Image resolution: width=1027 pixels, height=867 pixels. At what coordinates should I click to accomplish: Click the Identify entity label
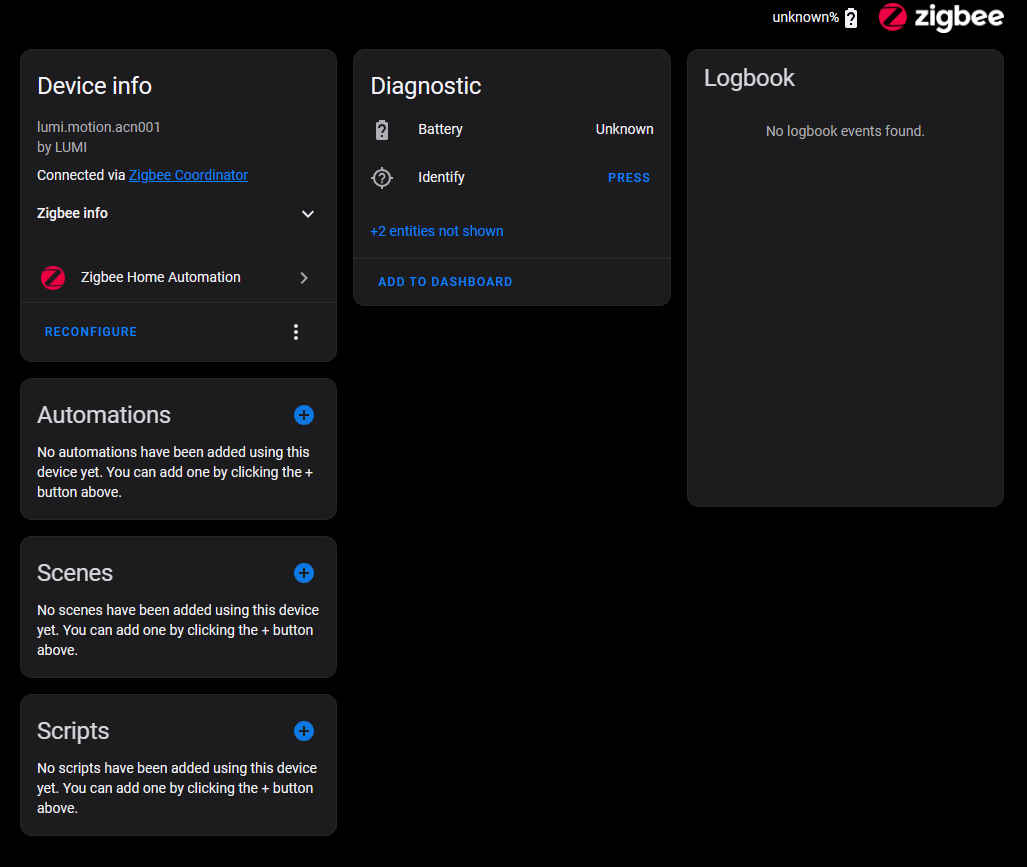click(441, 177)
